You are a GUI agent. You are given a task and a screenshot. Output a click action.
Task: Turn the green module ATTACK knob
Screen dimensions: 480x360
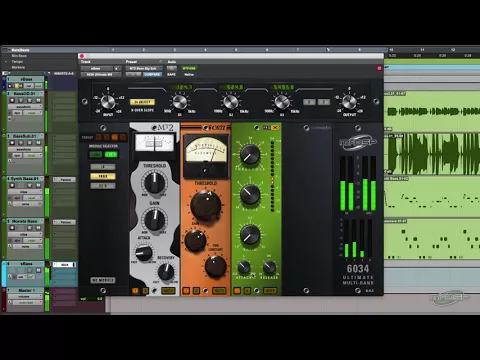click(x=244, y=267)
